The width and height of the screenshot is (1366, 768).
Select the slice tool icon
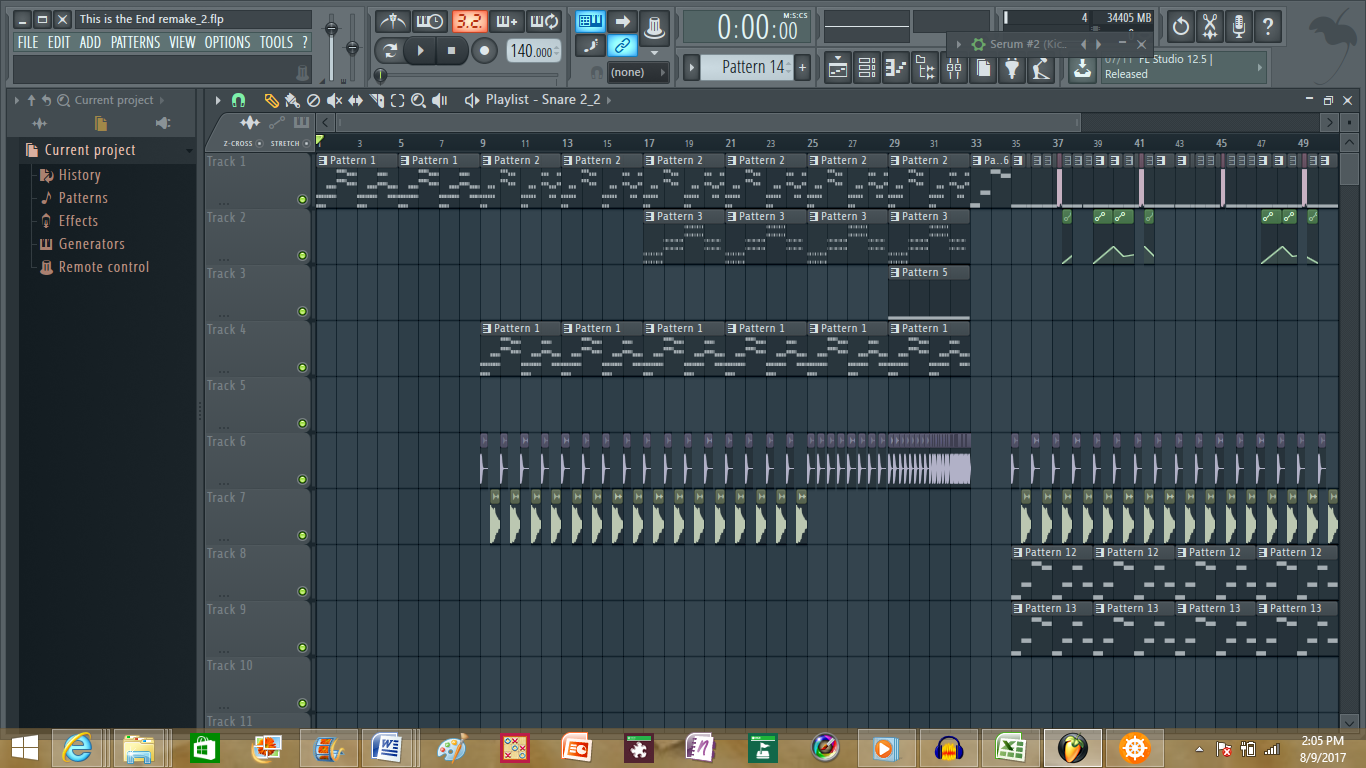point(377,100)
